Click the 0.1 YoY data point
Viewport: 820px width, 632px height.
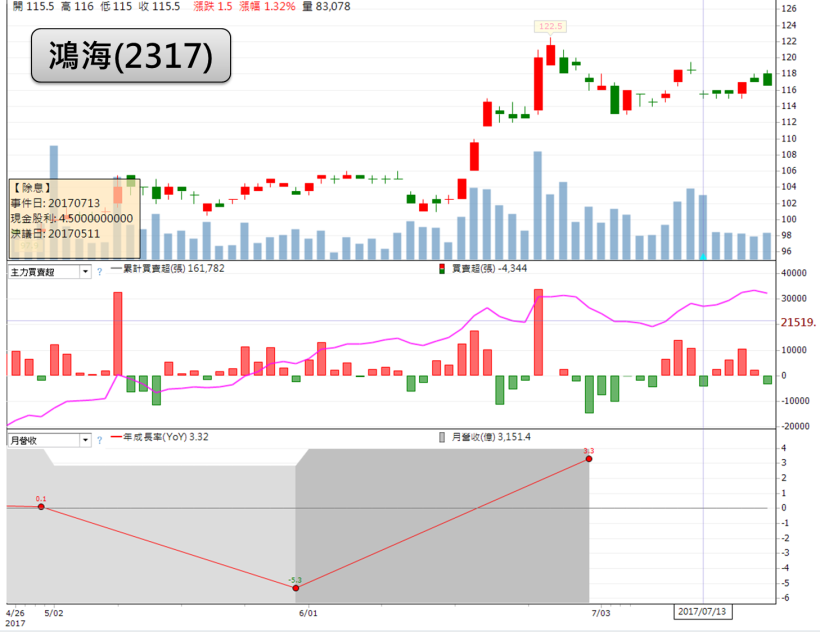41,507
